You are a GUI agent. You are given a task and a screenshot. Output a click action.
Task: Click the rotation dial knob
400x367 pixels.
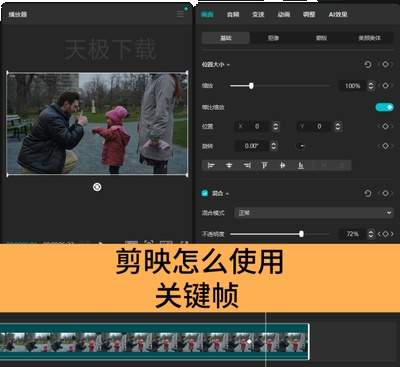pos(301,146)
